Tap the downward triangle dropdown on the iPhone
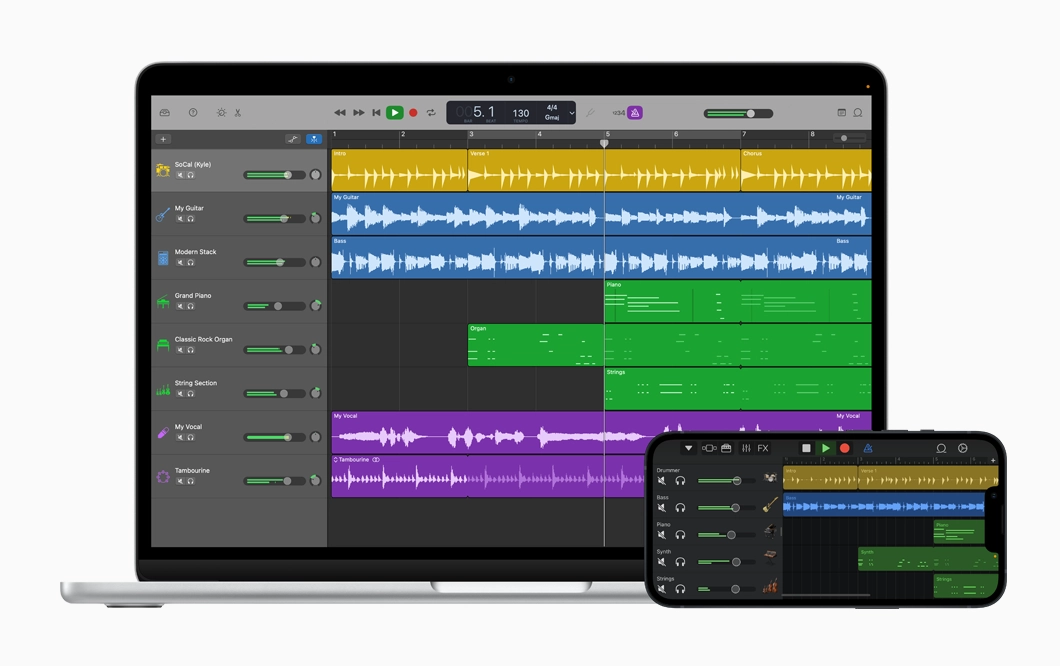 pyautogui.click(x=688, y=447)
